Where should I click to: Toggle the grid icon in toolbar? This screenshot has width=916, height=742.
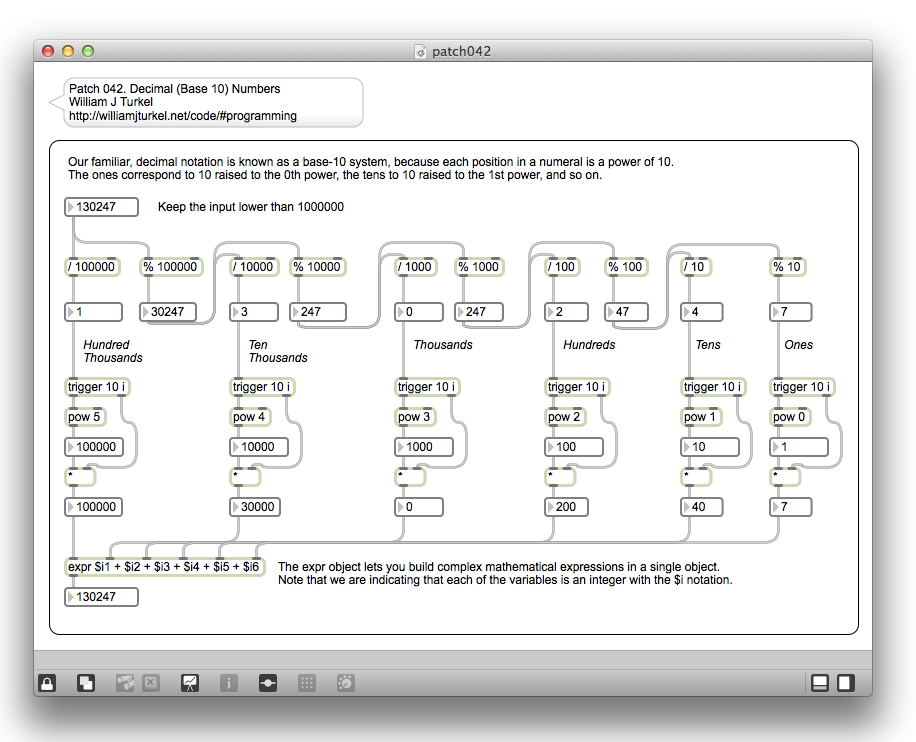point(307,683)
